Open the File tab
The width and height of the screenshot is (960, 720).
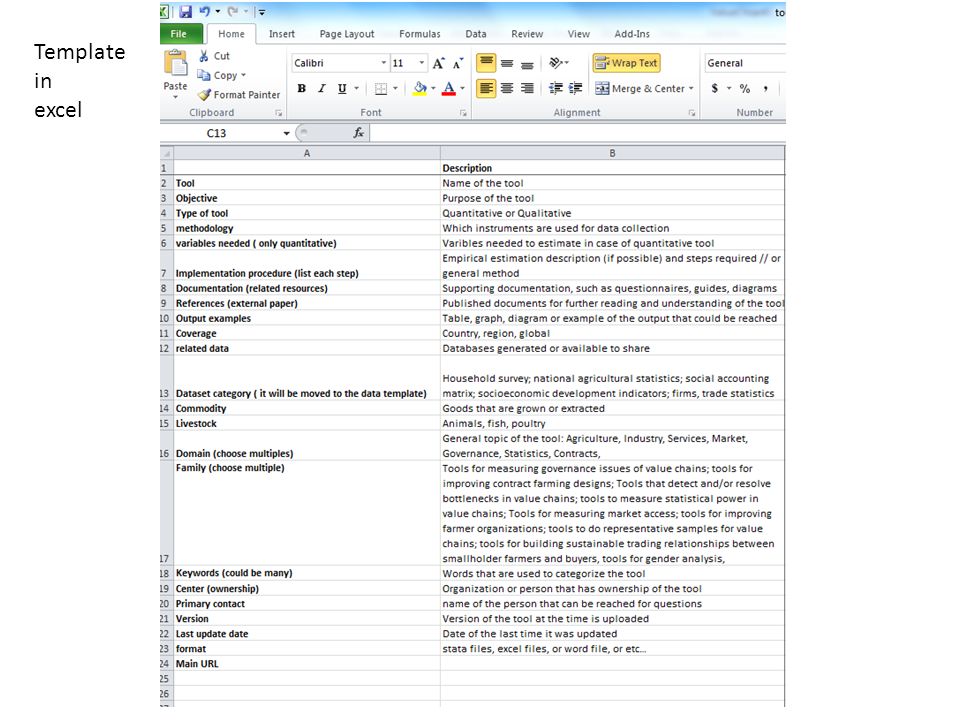click(x=181, y=34)
